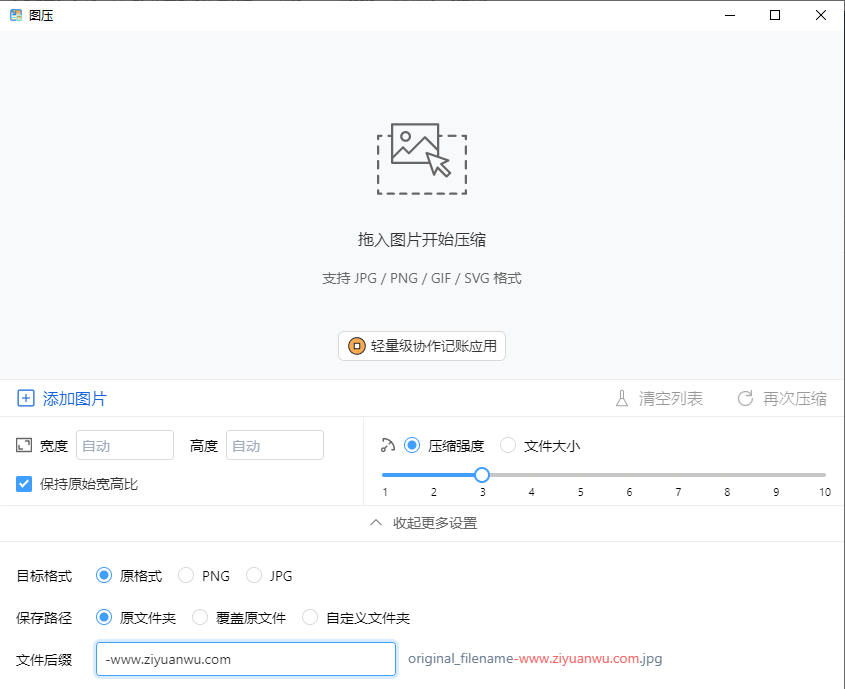This screenshot has width=845, height=689.
Task: Click the 文件后缀 suffix input box
Action: [245, 659]
